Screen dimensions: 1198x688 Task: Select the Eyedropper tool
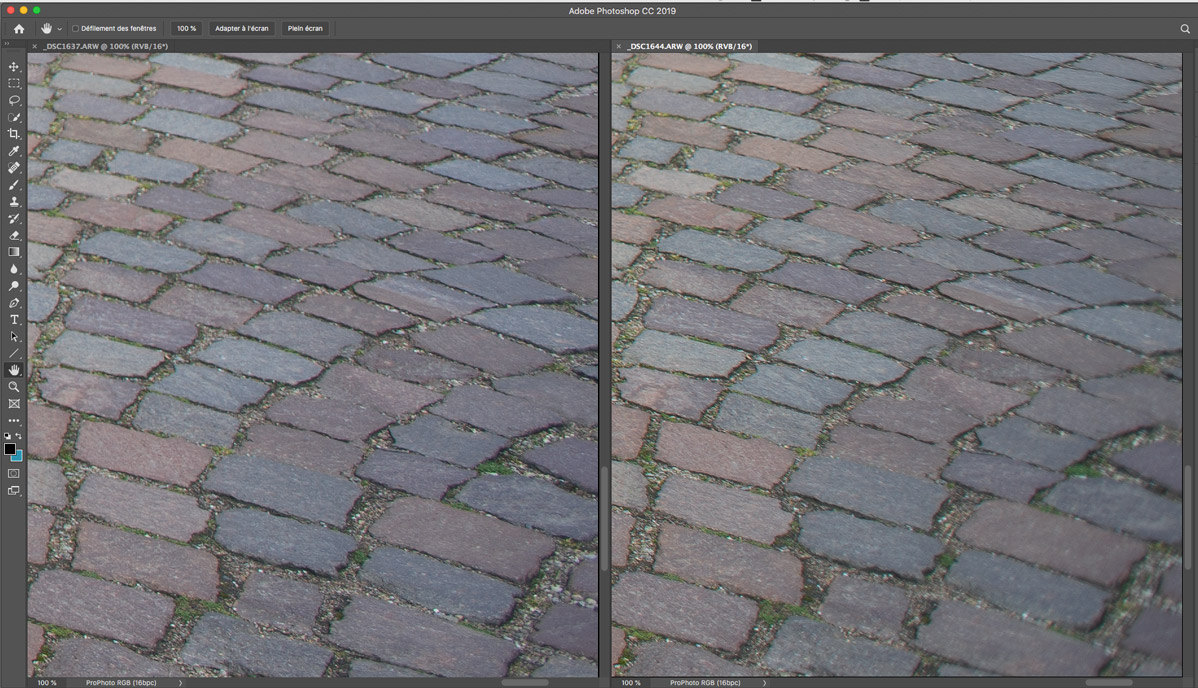[14, 151]
